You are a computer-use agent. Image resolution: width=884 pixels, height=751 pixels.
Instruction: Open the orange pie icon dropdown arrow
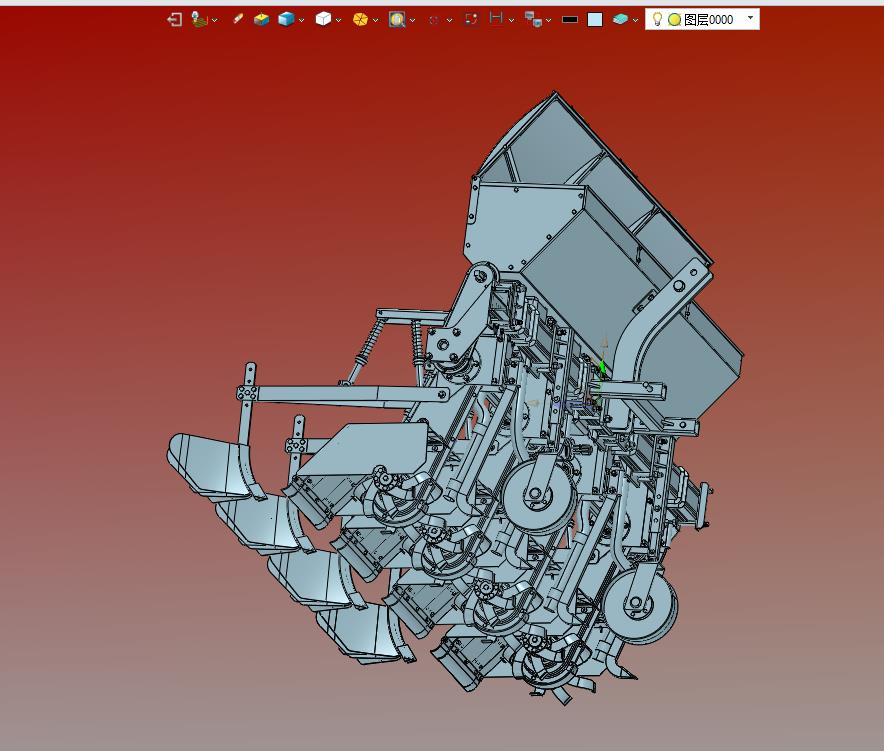point(375,20)
